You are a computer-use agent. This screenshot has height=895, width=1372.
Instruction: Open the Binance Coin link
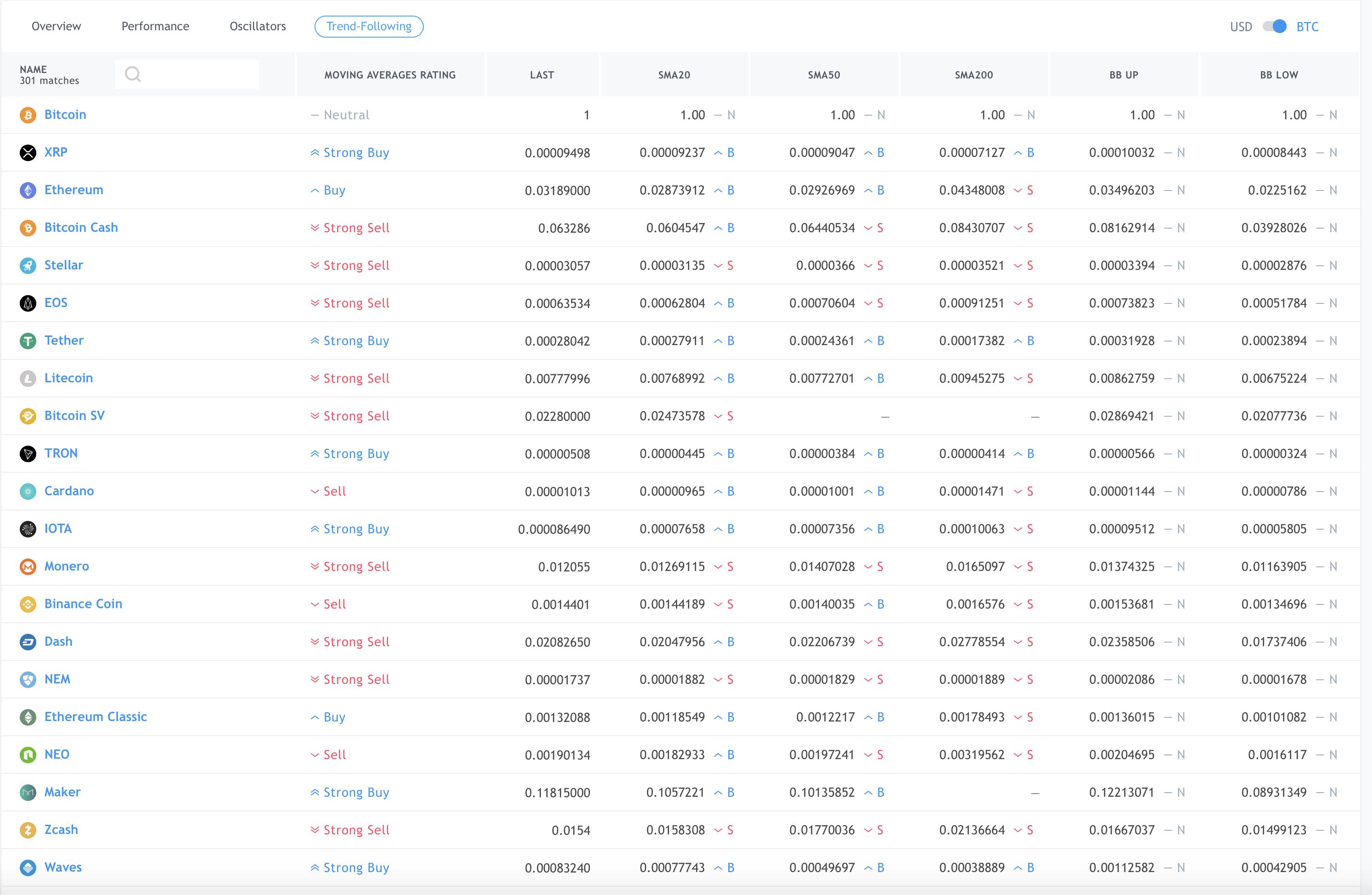[x=84, y=604]
